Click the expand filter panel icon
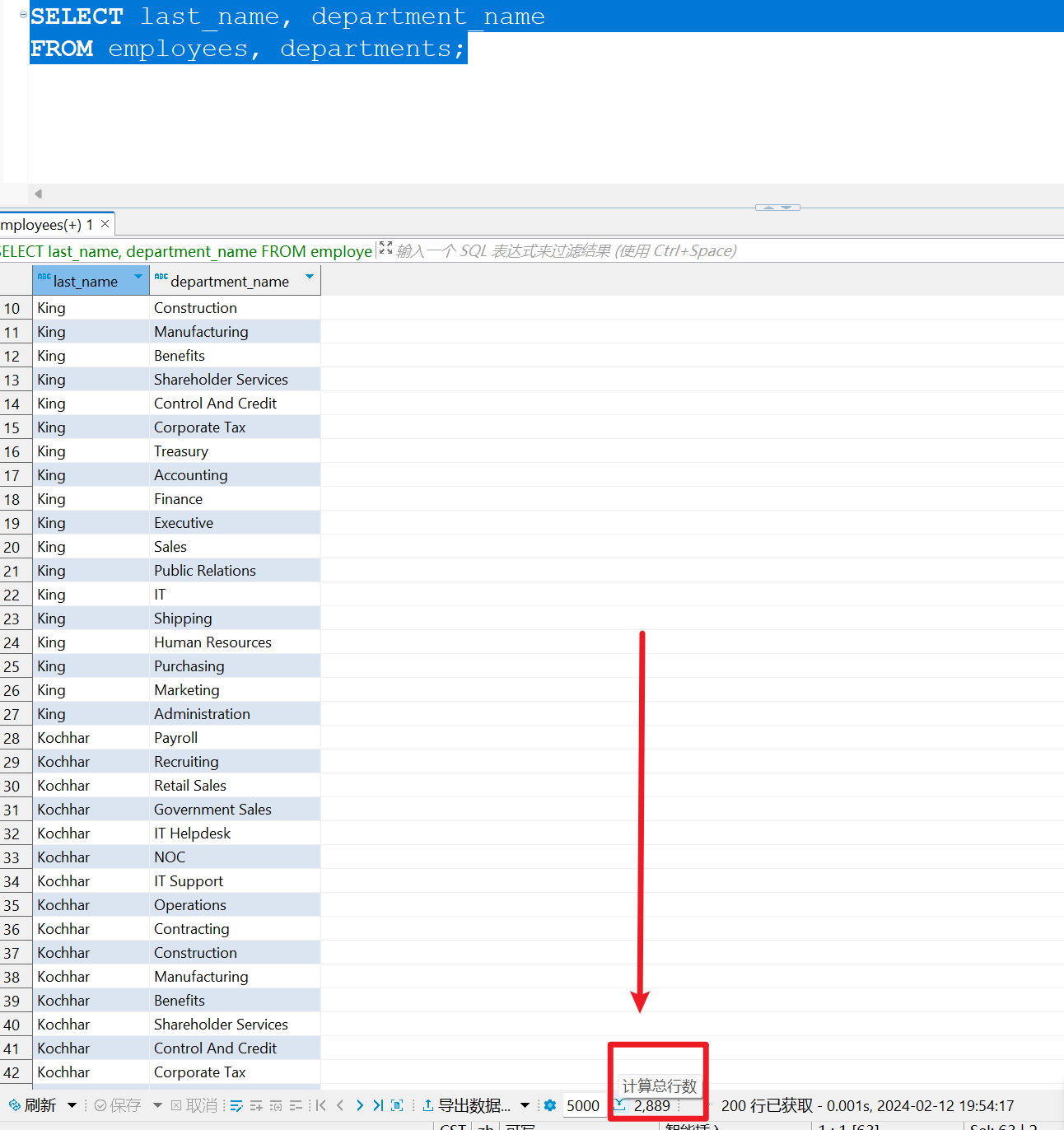 pos(385,248)
